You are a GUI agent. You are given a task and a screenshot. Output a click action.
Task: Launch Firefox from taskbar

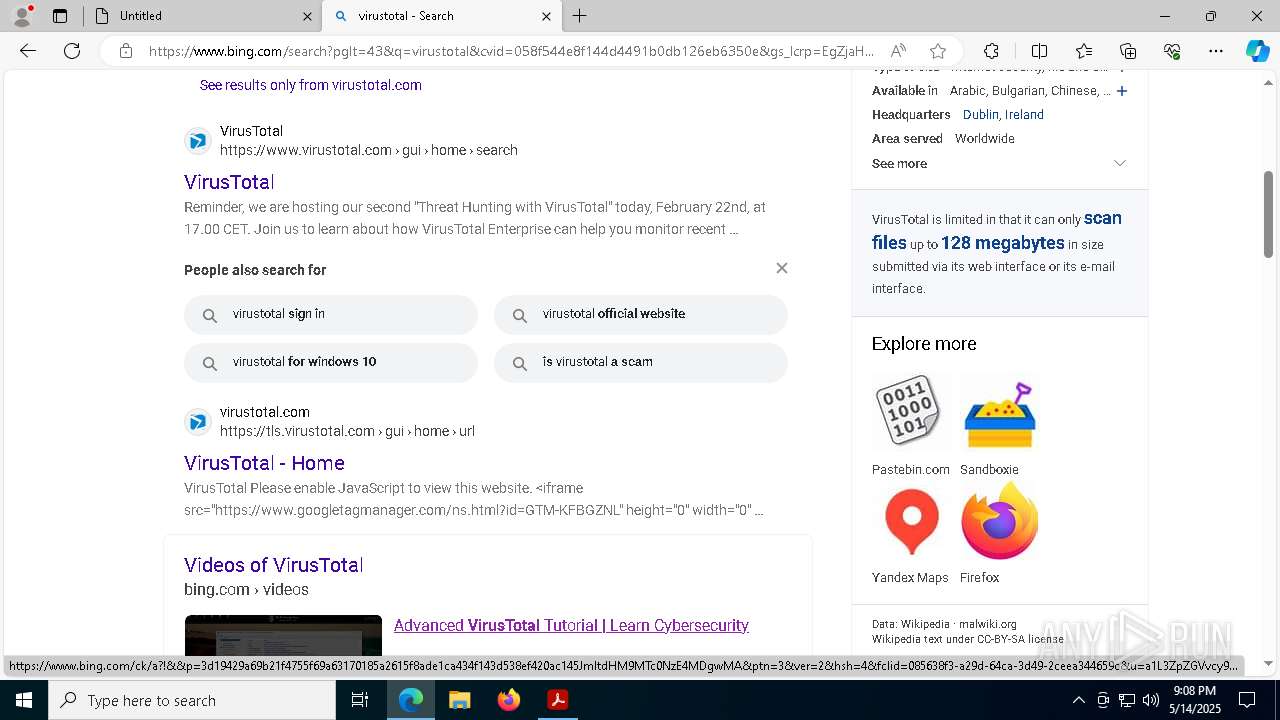click(x=509, y=700)
